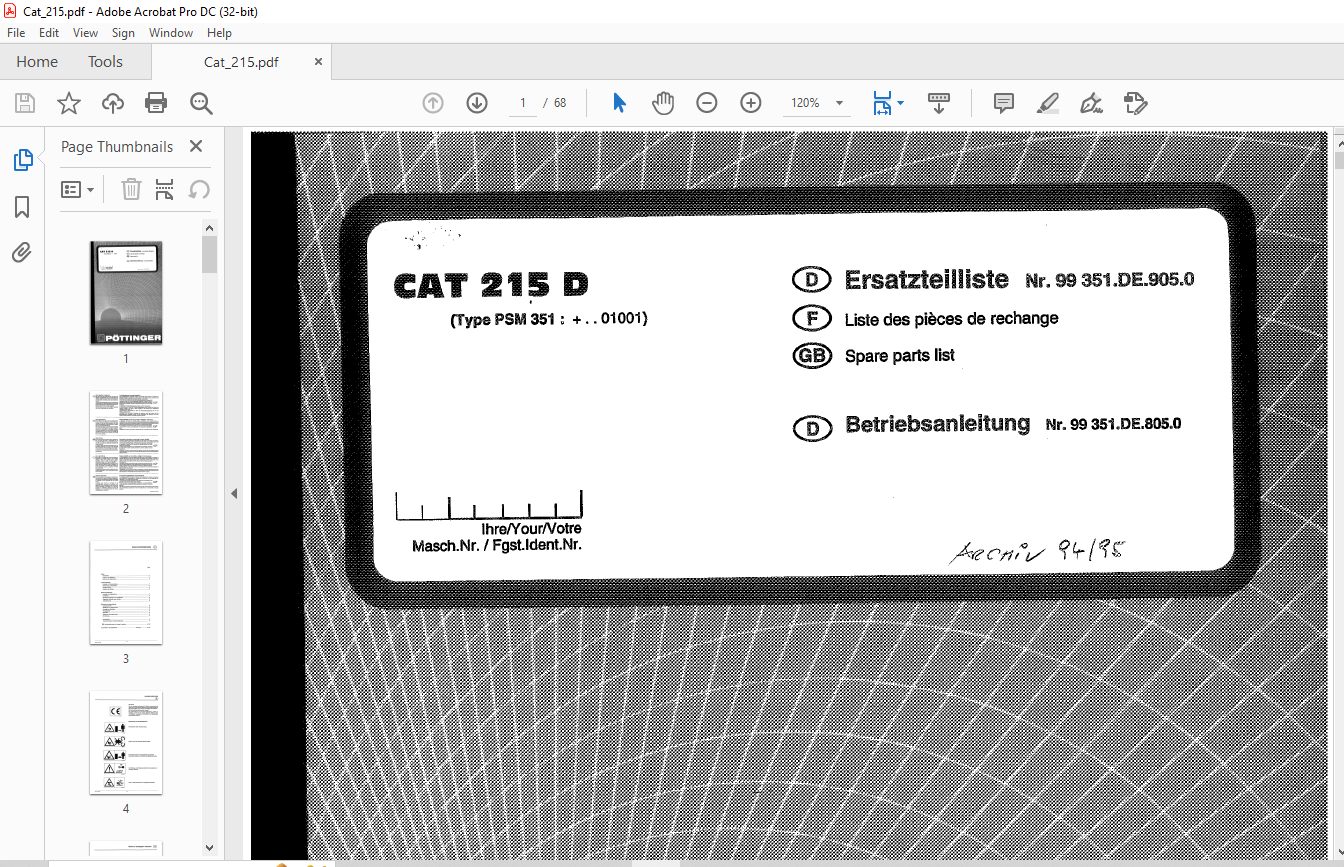Collapse the navigation pane with the arrow
Viewport: 1344px width, 867px height.
(x=234, y=493)
